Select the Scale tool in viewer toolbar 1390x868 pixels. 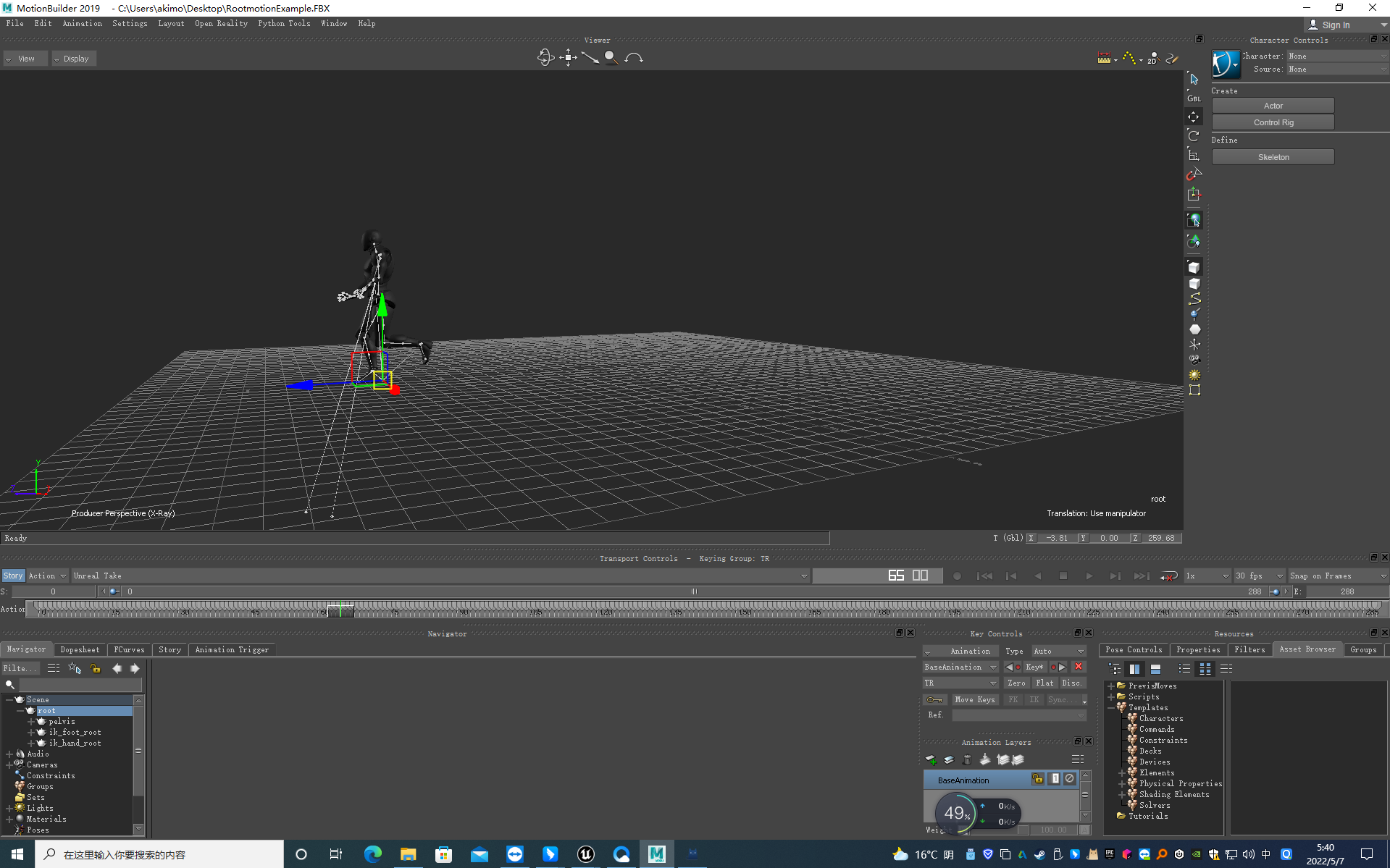[x=1194, y=155]
